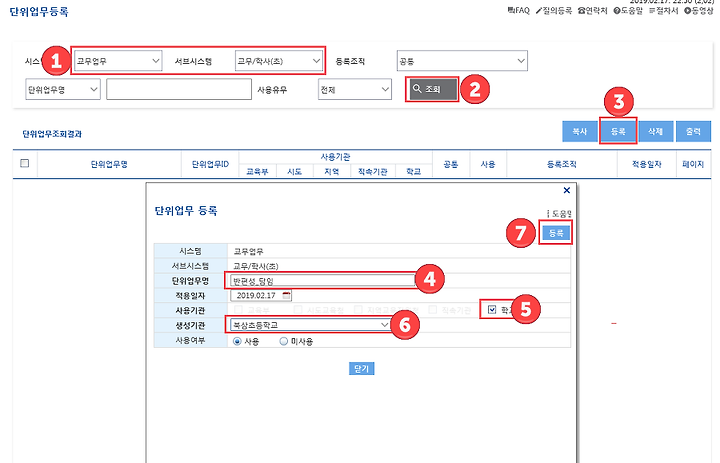Image resolution: width=720 pixels, height=463 pixels.
Task: Open 동영상 (video) link
Action: click(699, 10)
